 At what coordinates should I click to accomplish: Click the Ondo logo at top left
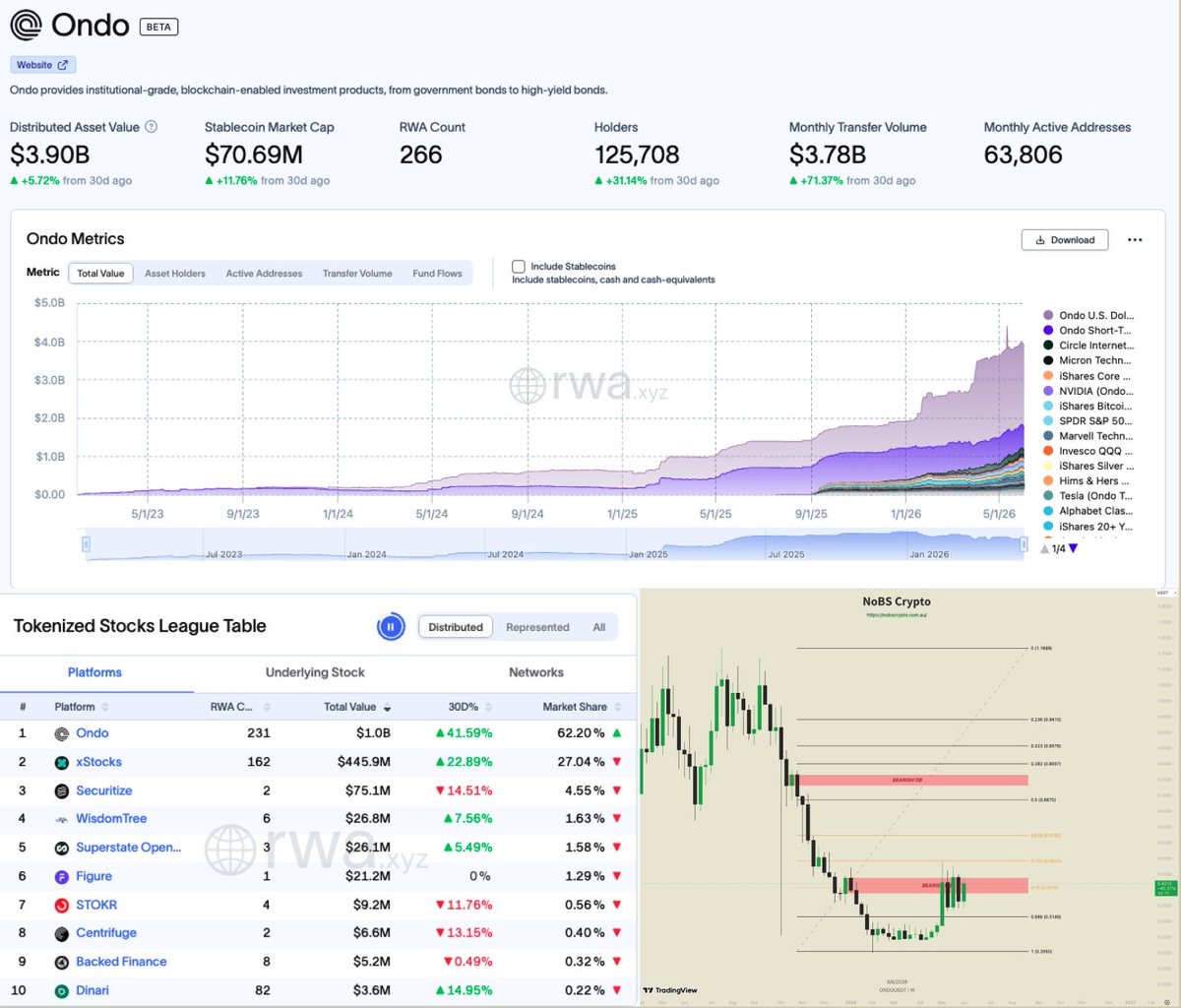point(27,26)
